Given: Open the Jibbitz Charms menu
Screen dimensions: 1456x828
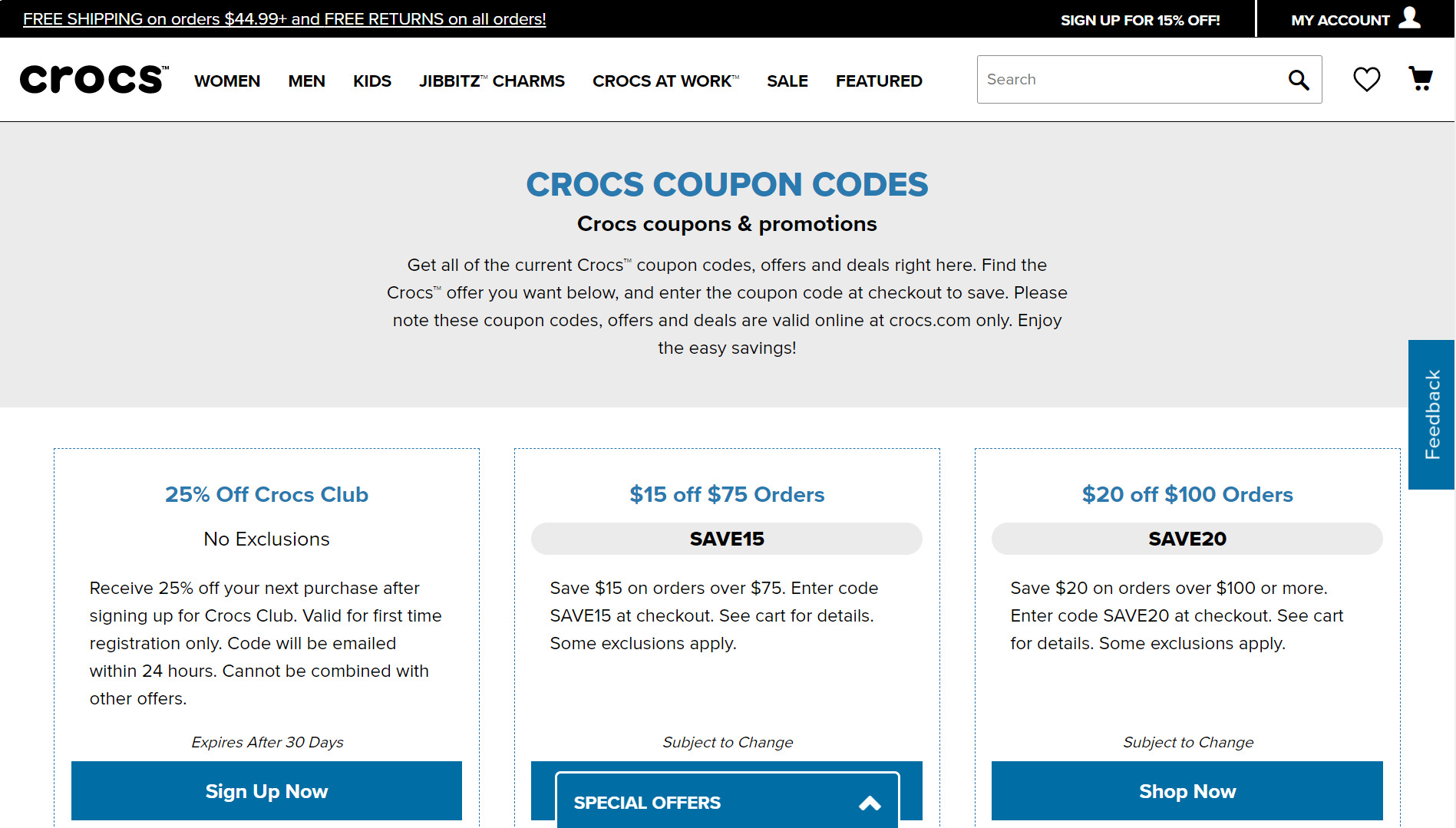Looking at the screenshot, I should (492, 81).
